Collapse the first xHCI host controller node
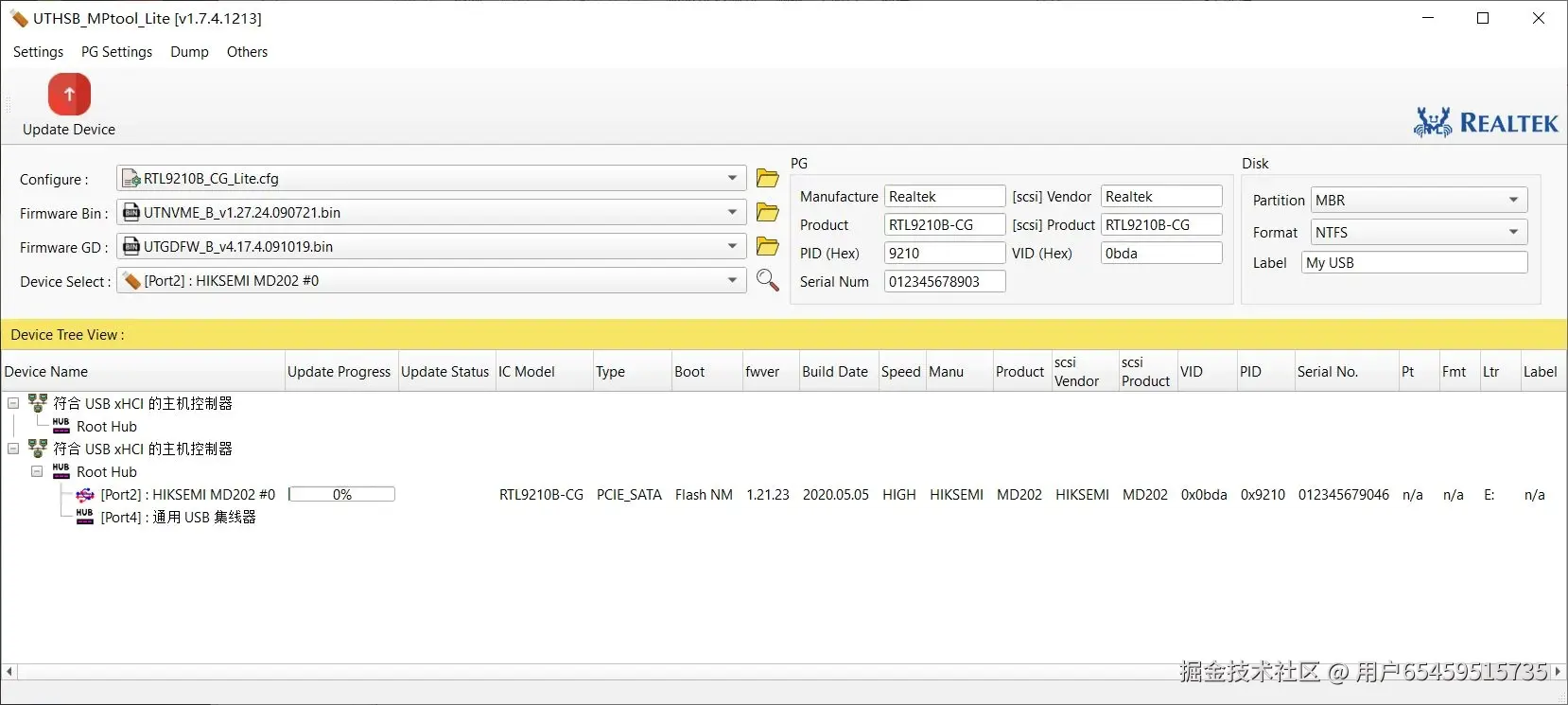Viewport: 1568px width, 705px height. pyautogui.click(x=13, y=403)
